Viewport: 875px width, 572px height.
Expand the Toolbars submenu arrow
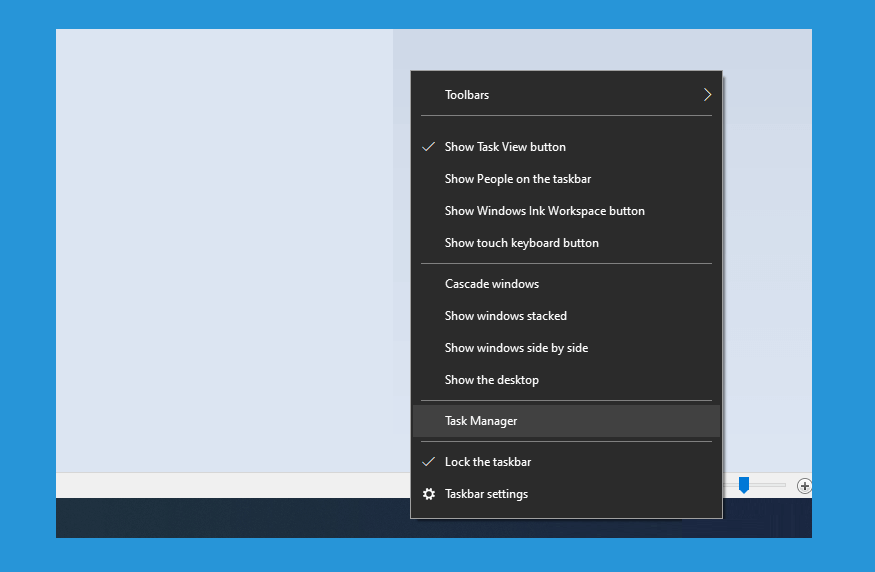click(707, 94)
